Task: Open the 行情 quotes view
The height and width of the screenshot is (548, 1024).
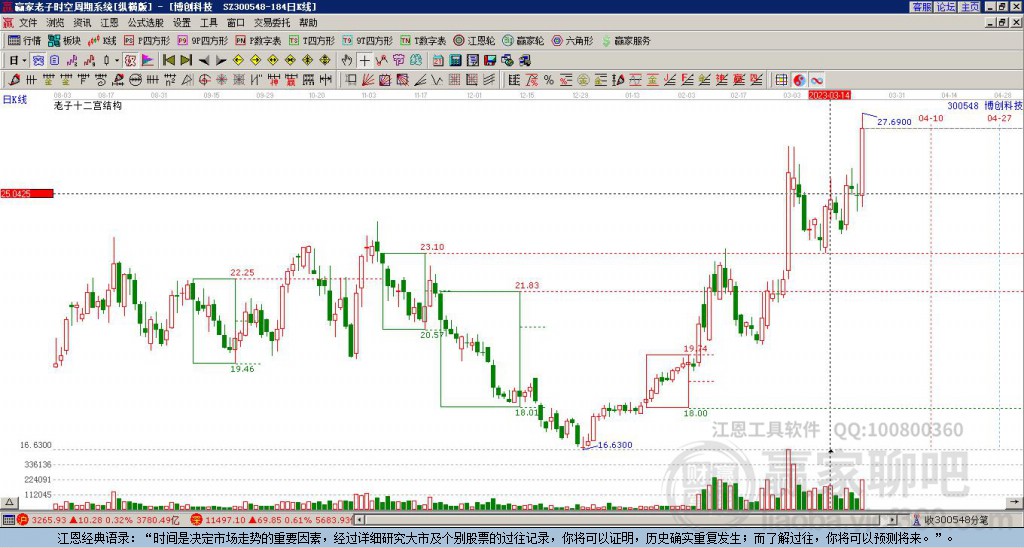Action: pos(25,40)
